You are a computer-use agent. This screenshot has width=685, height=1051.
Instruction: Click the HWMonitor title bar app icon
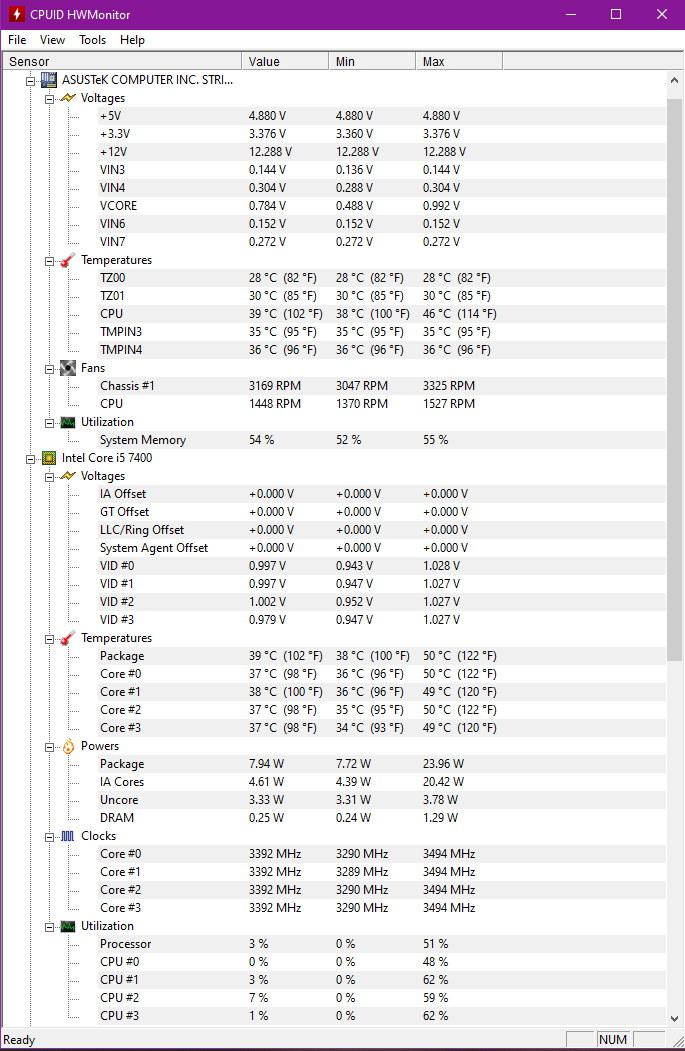point(17,14)
